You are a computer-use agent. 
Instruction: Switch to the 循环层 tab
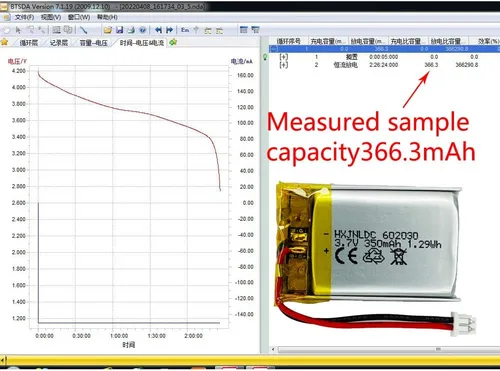[x=29, y=43]
